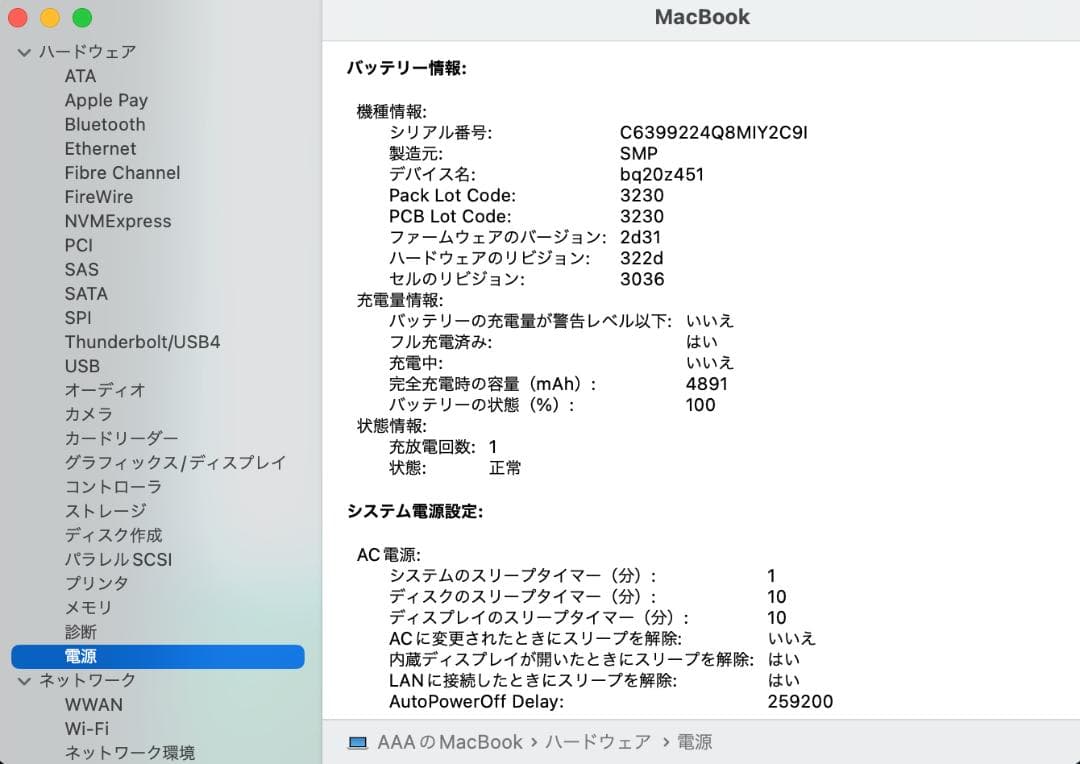
Task: Select Bluetooth in the sidebar
Action: tap(105, 124)
